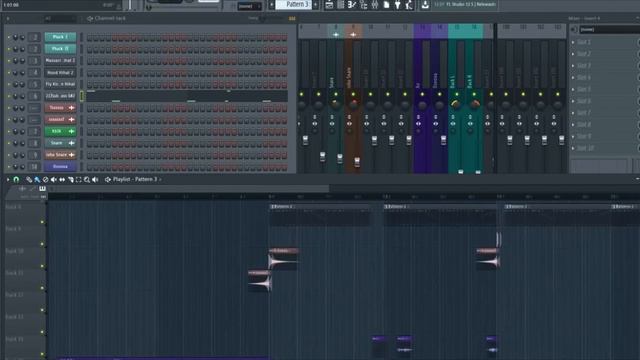Viewport: 640px width, 360px height.
Task: Expand the Slot 1 effect arrow in the mixer
Action: point(573,42)
